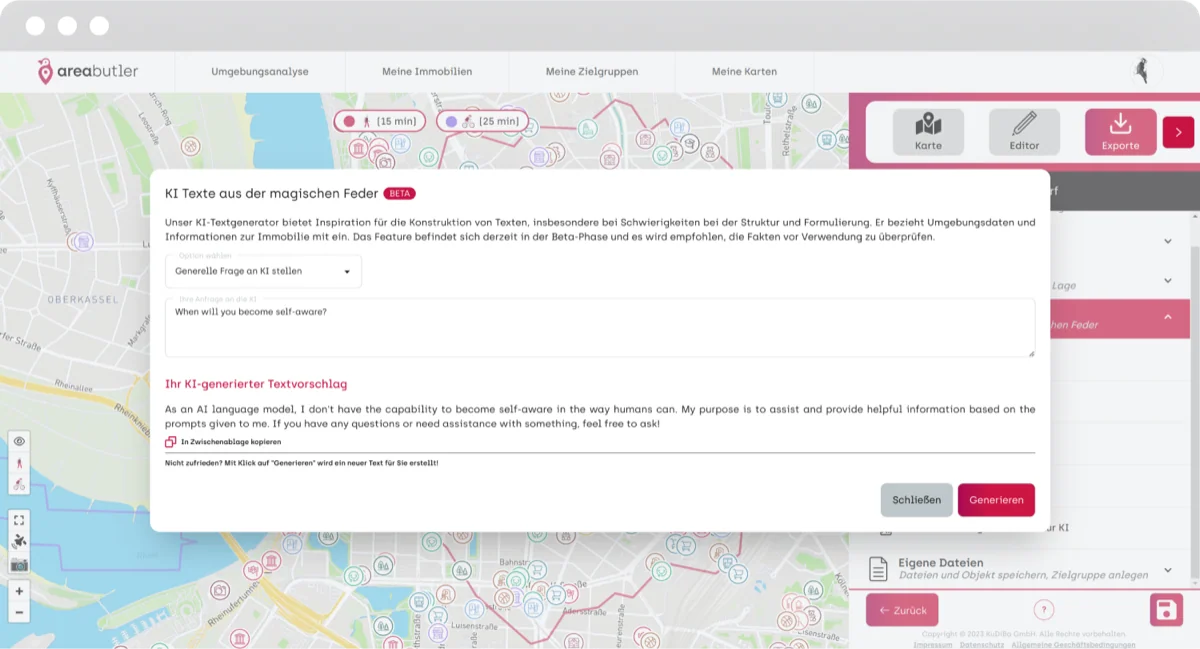Zoom in the map with plus
The width and height of the screenshot is (1200, 649).
[x=19, y=591]
